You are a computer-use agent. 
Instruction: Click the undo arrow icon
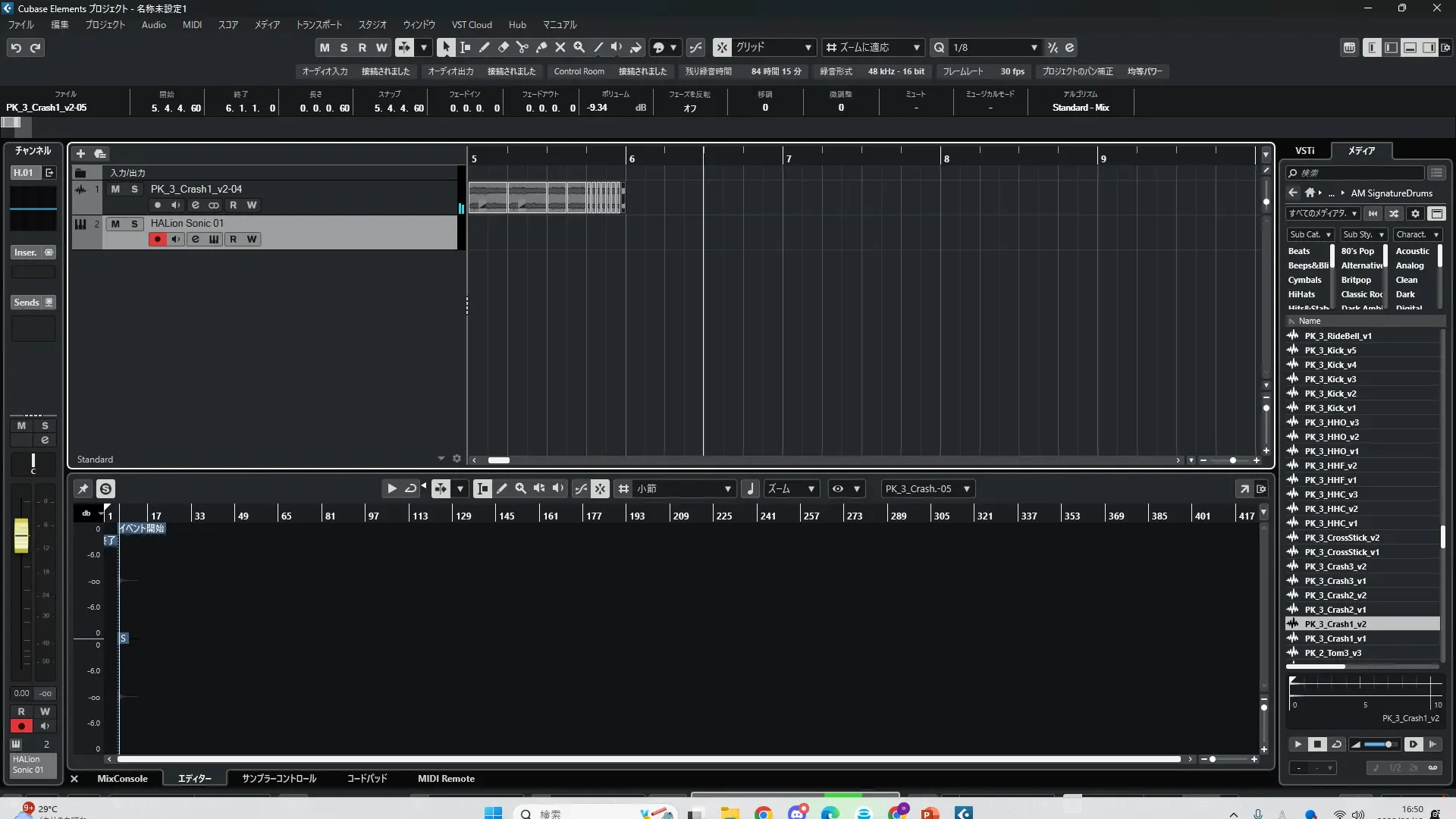pyautogui.click(x=16, y=48)
